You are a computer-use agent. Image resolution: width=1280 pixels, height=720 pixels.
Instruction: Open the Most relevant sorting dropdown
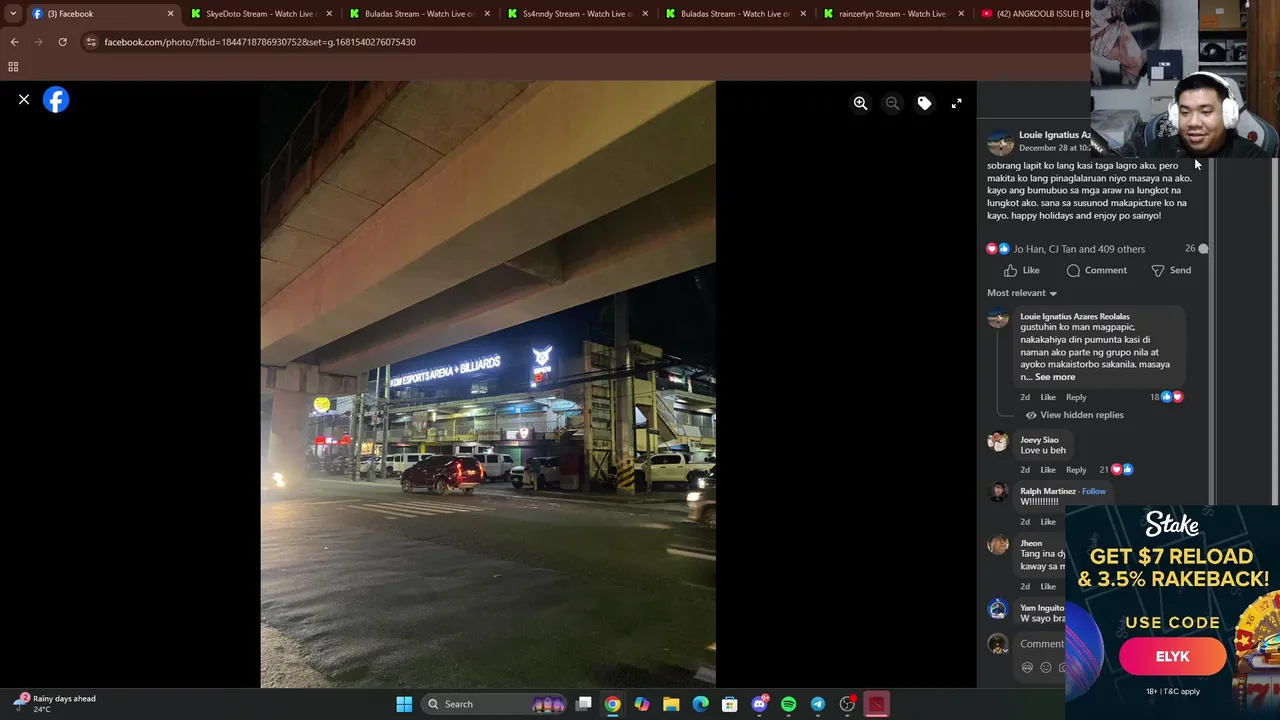(1022, 293)
